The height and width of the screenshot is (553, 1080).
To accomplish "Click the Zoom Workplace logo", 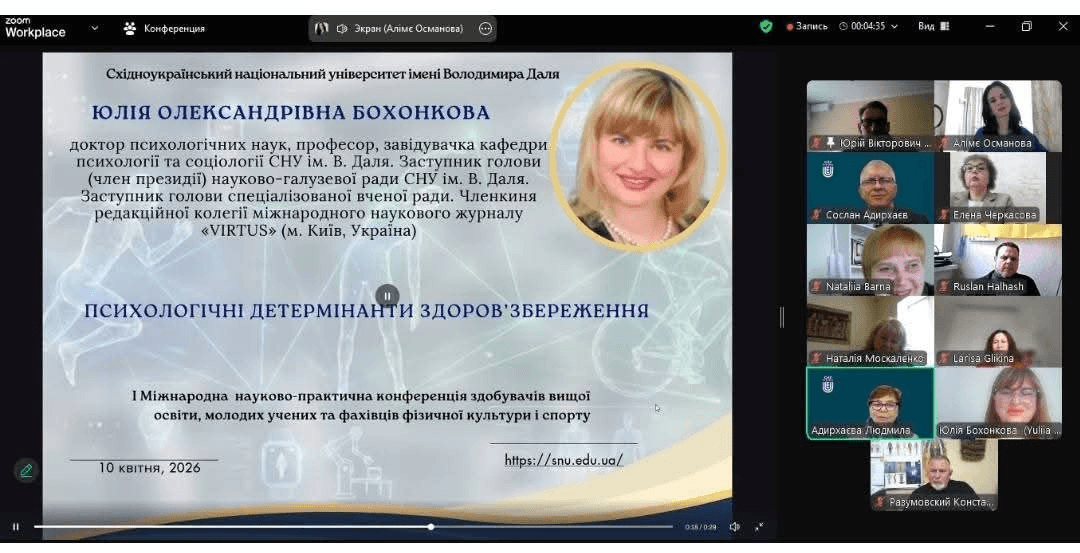I will coord(34,28).
